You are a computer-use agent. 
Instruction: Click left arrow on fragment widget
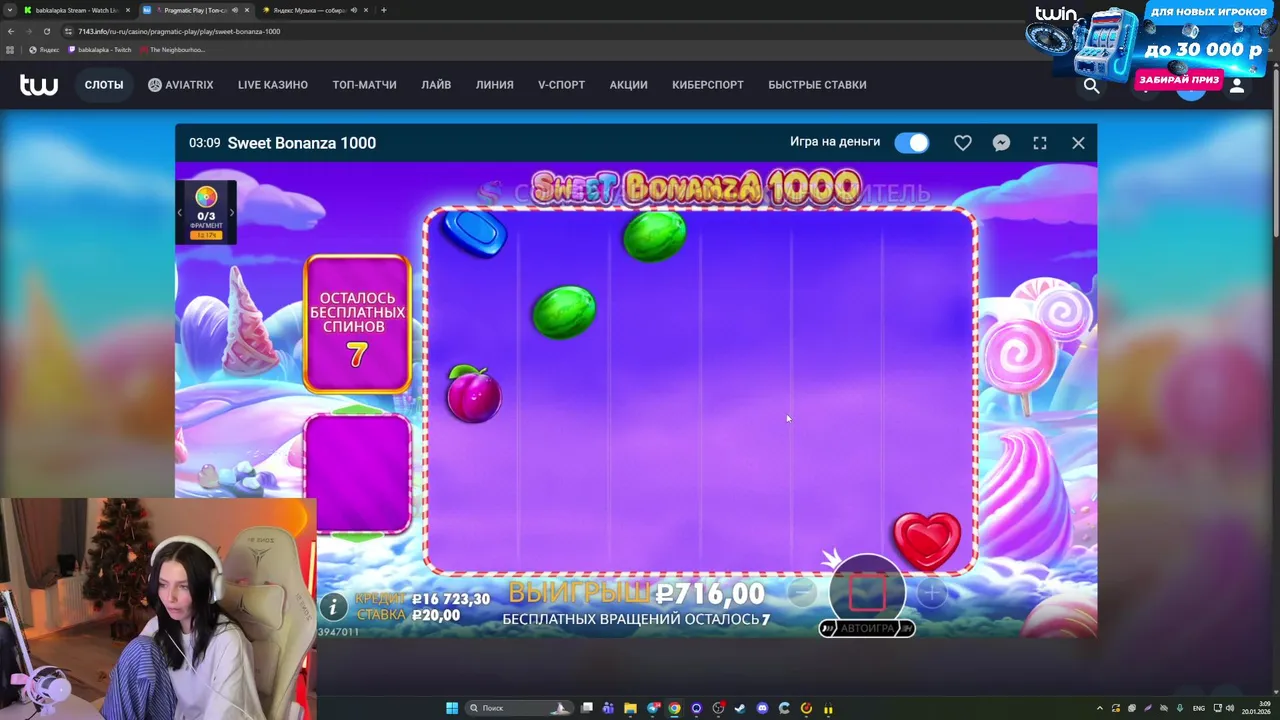[x=180, y=212]
